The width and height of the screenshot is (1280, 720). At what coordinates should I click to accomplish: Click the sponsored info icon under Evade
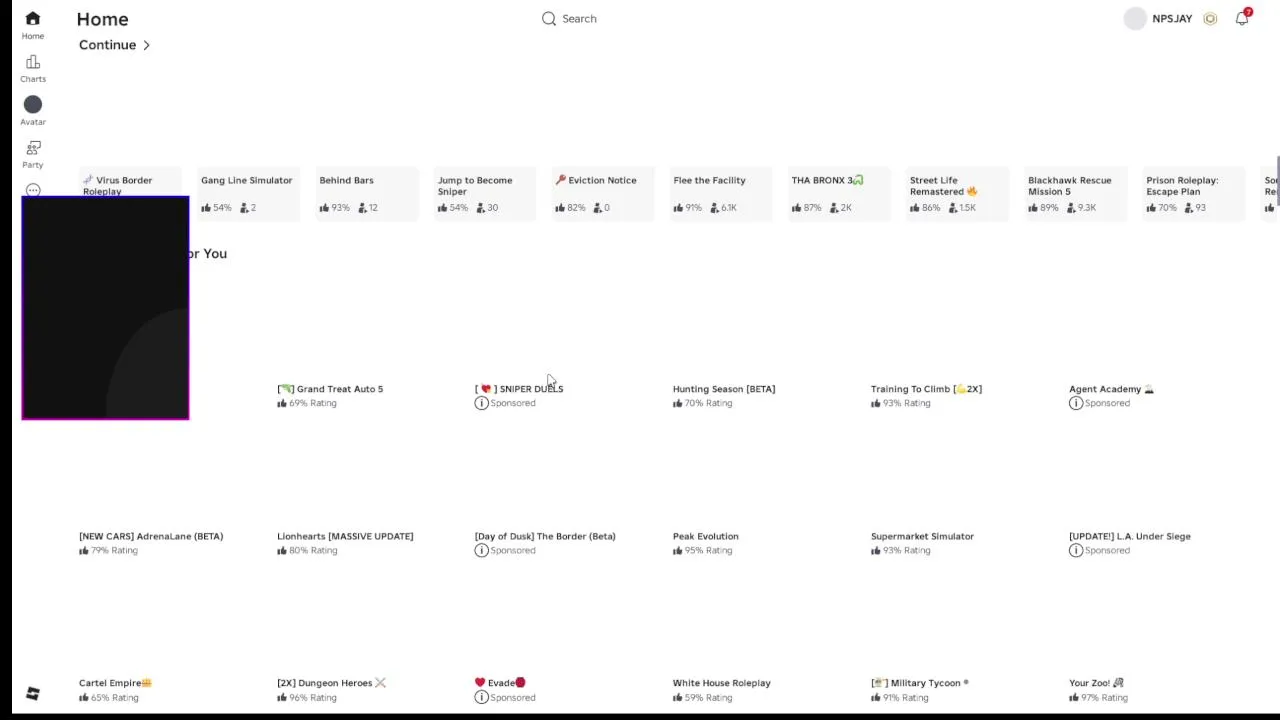coord(481,697)
